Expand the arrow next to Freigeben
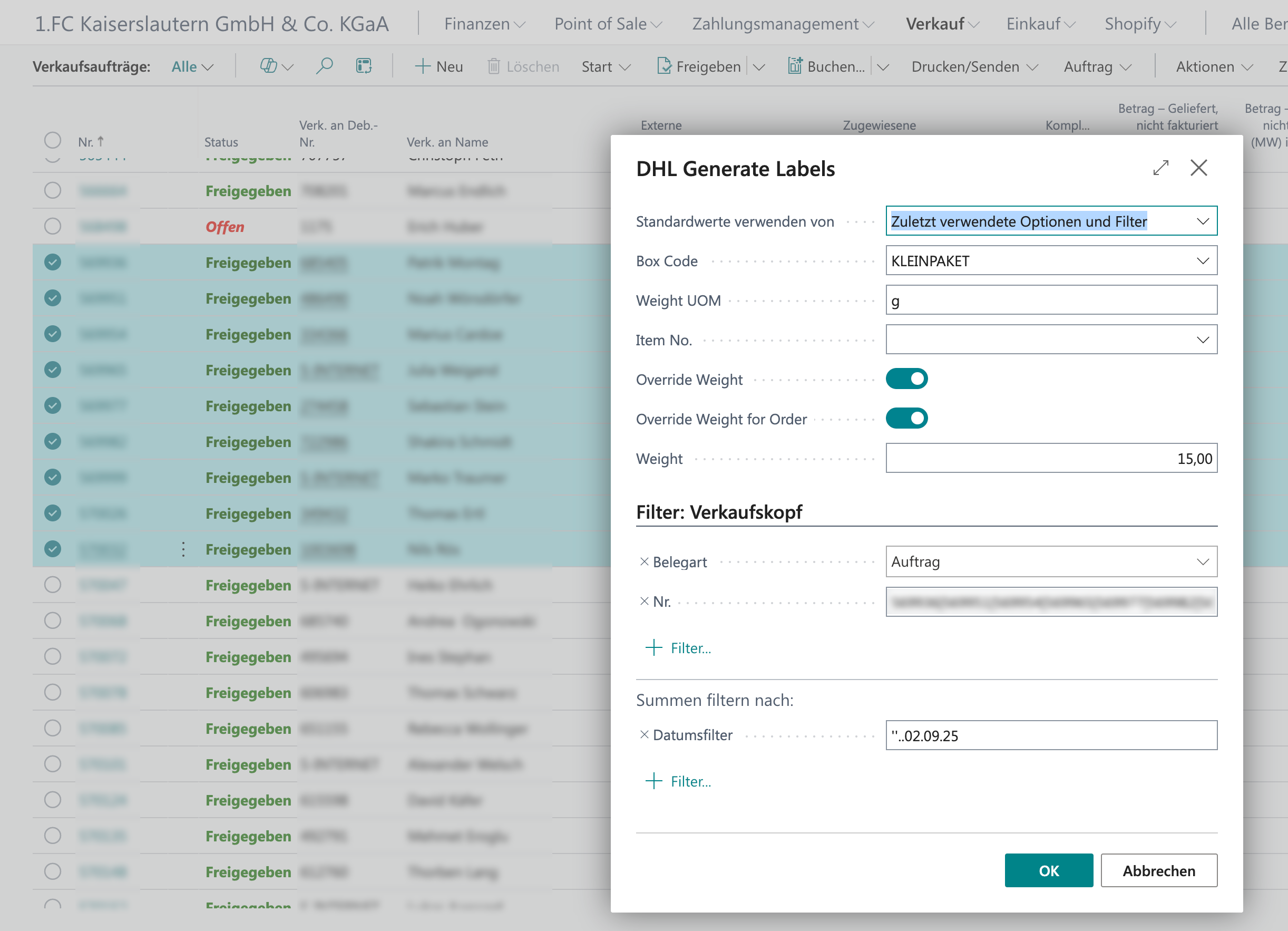 click(759, 67)
